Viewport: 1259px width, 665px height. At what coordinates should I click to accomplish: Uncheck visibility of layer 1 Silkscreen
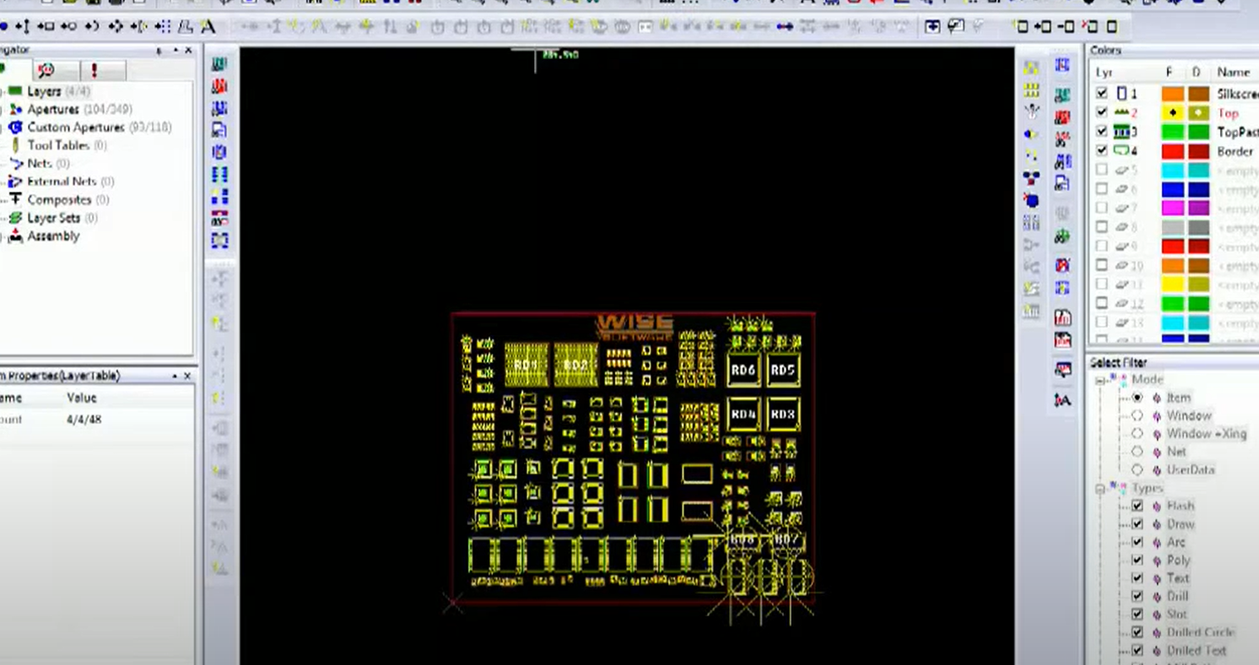click(x=1102, y=93)
